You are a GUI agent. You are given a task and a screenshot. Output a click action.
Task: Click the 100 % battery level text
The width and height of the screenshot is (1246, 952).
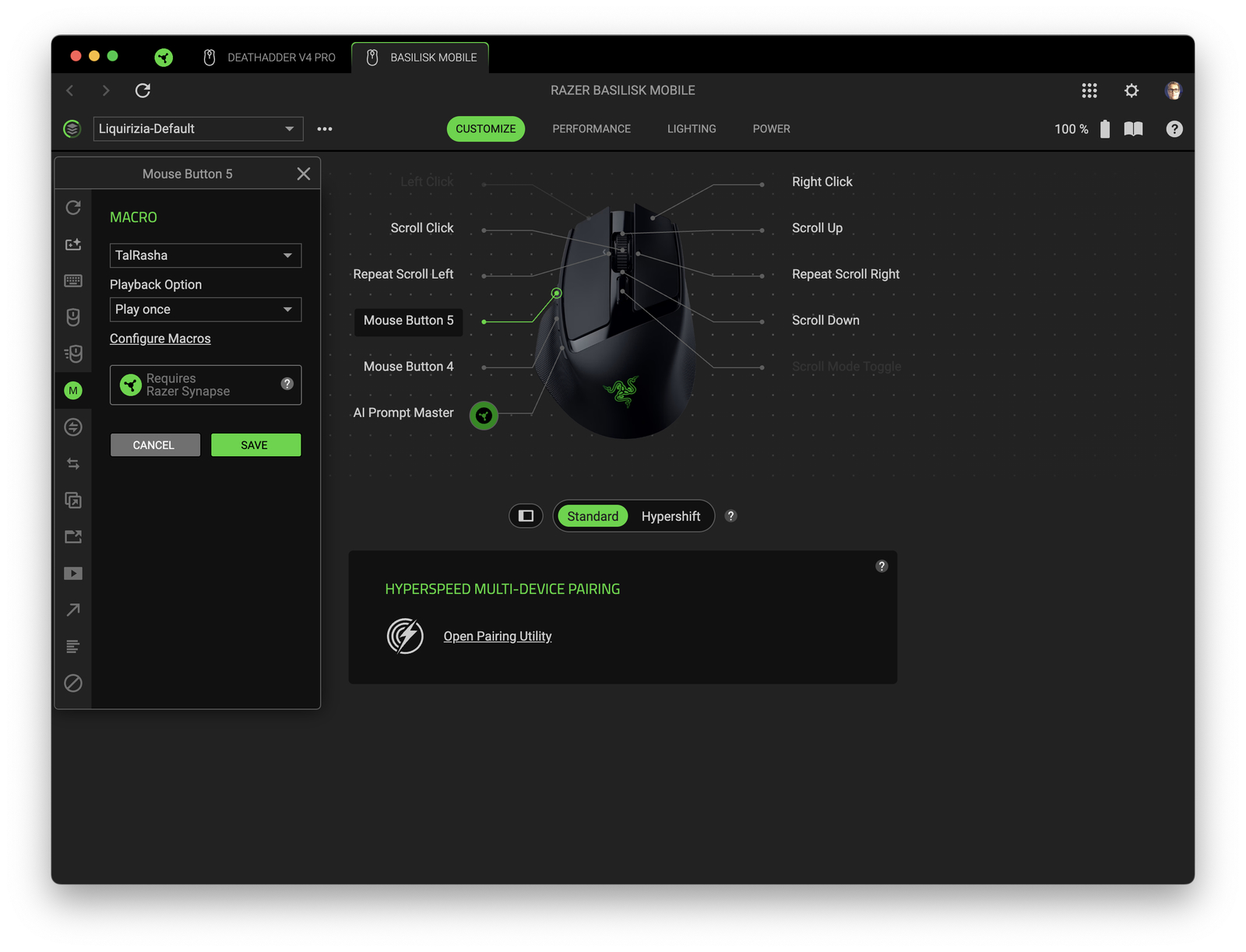tap(1072, 129)
